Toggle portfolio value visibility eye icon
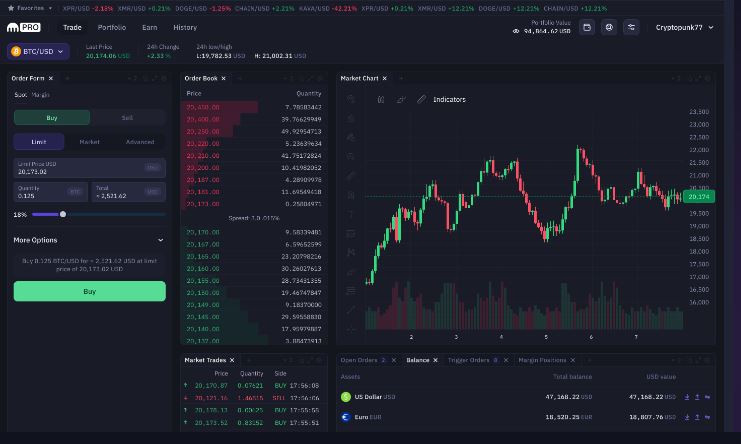This screenshot has width=741, height=444. pos(516,32)
